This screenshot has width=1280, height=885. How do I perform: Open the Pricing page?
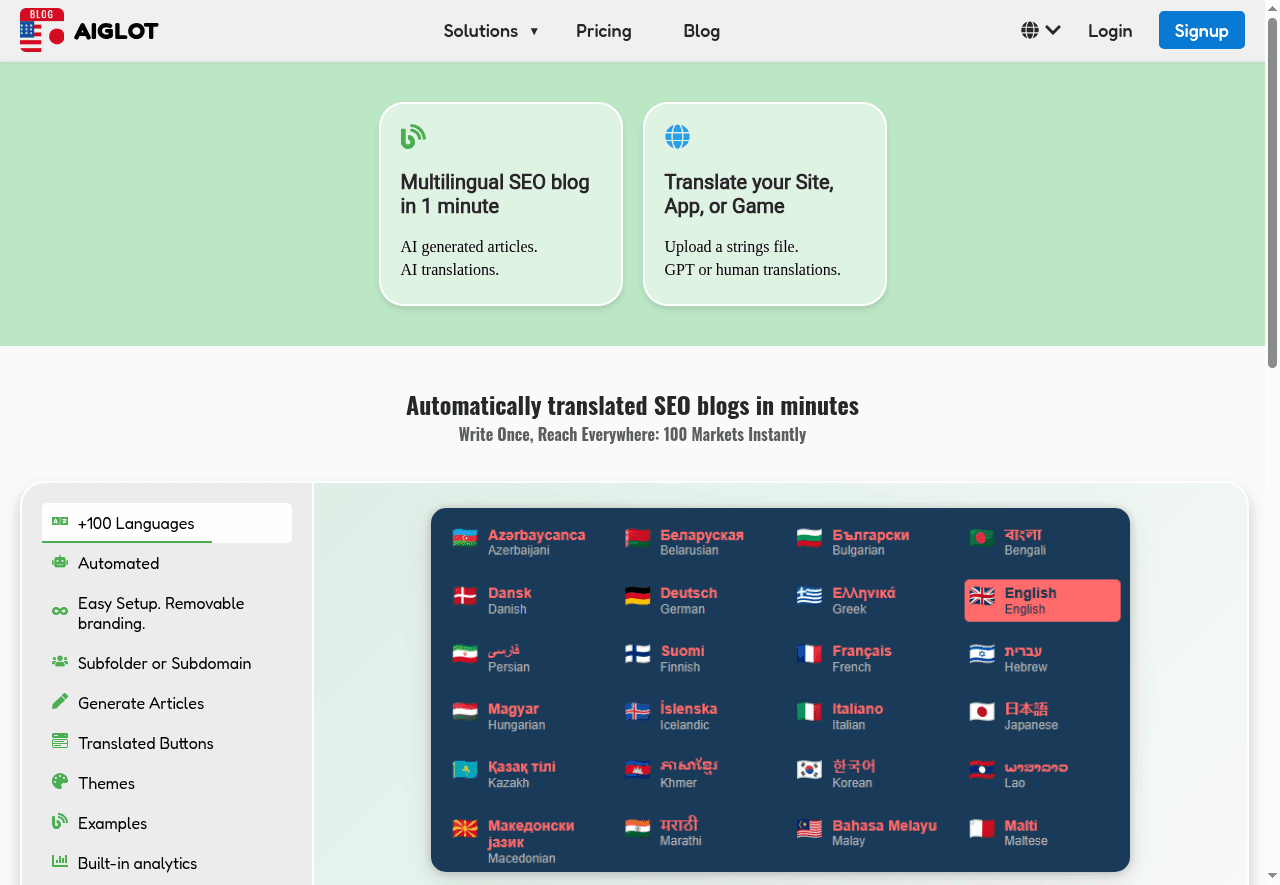(603, 31)
